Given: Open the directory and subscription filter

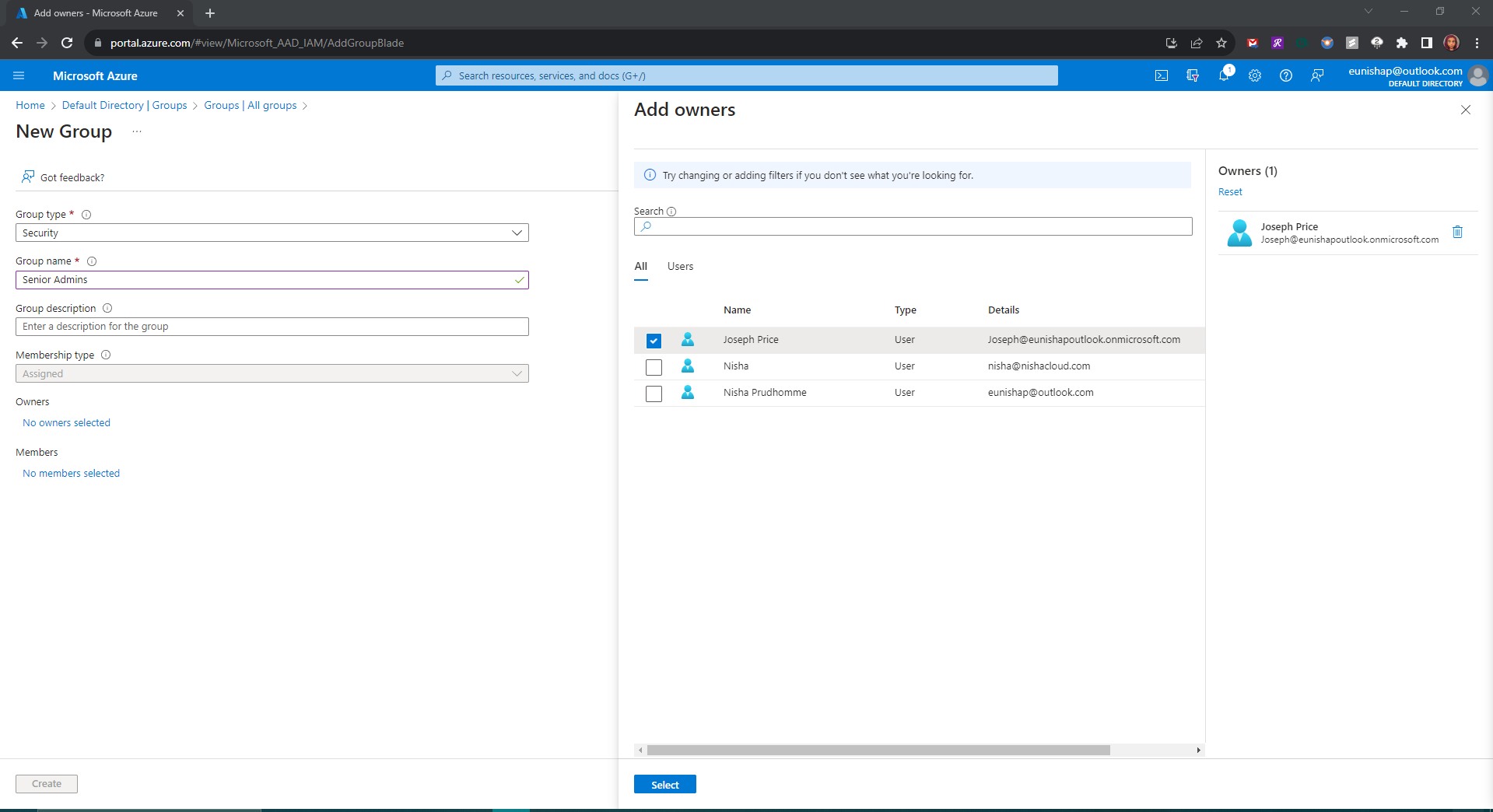Looking at the screenshot, I should [x=1193, y=75].
